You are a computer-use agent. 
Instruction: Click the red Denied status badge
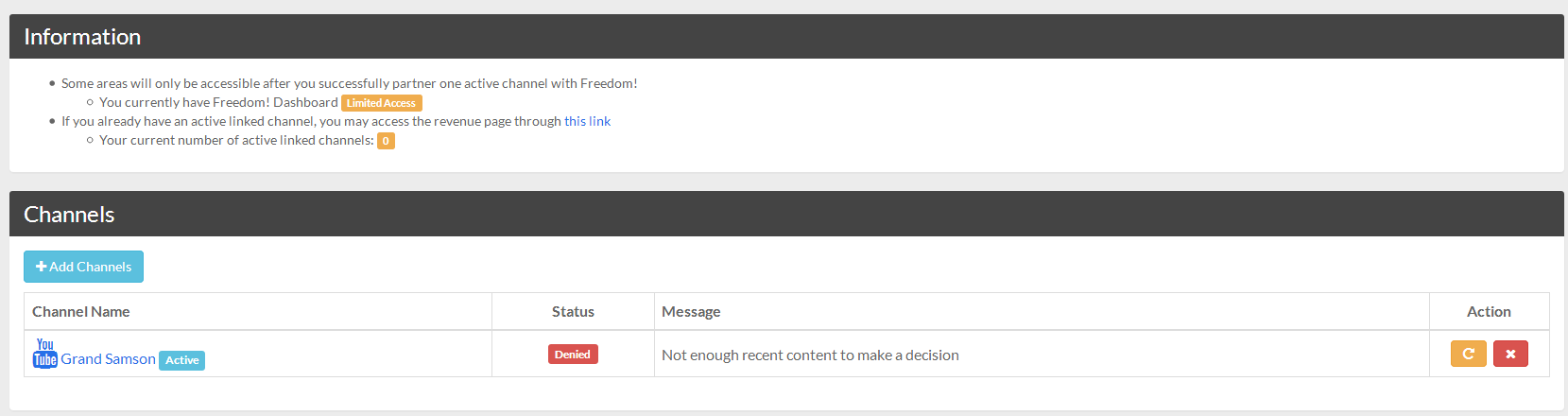pyautogui.click(x=573, y=355)
